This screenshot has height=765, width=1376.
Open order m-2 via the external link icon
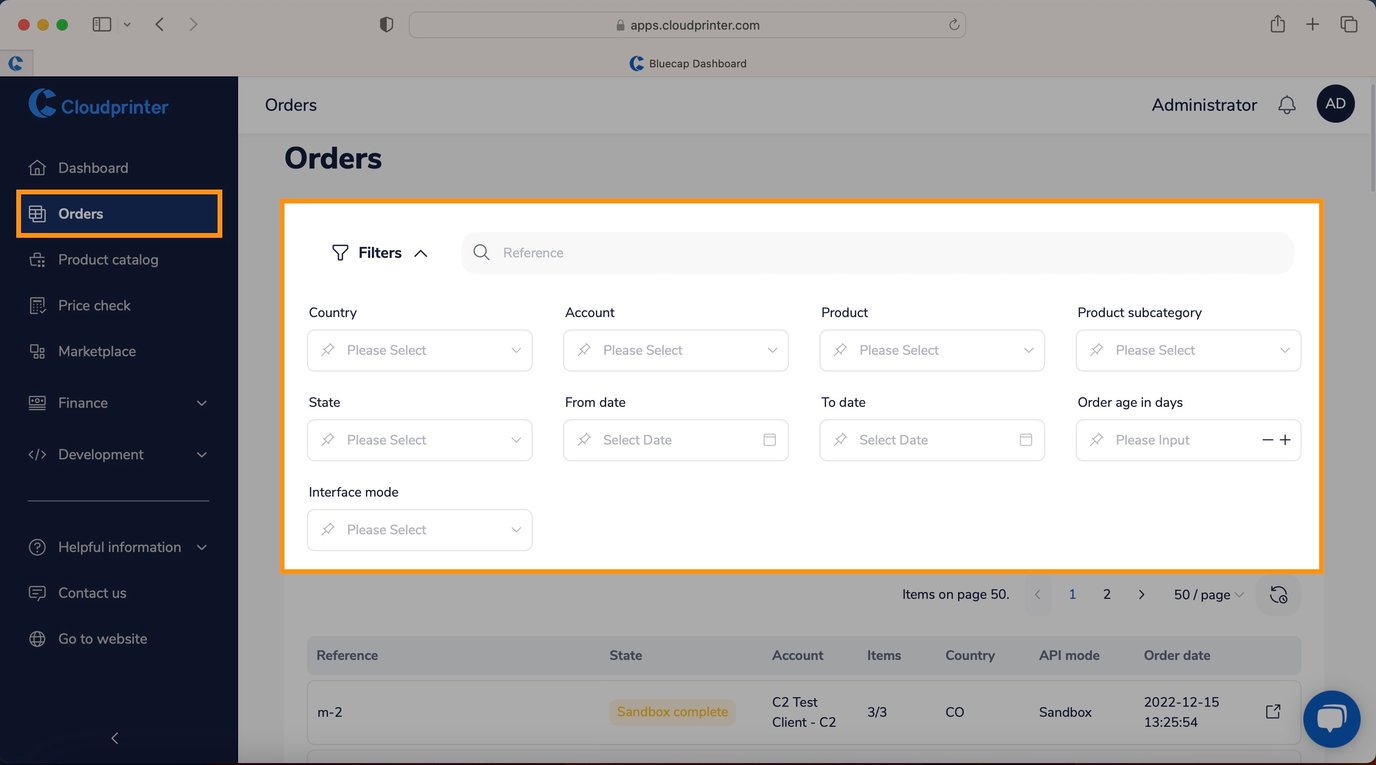[x=1272, y=711]
